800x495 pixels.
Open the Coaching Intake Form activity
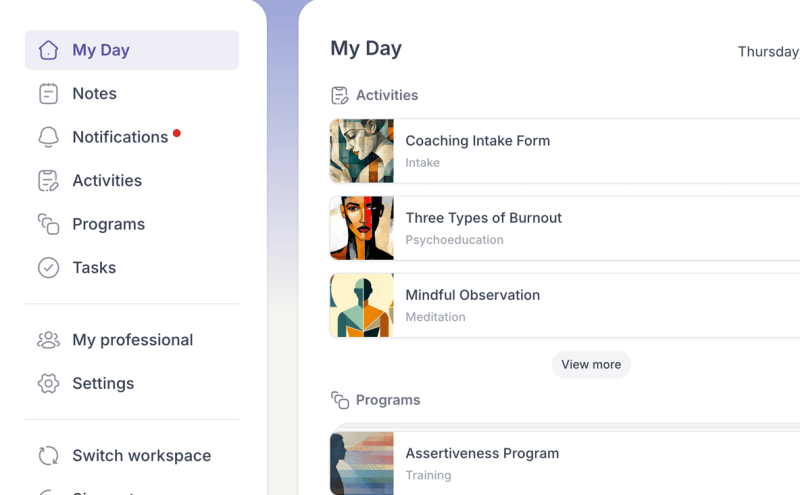tap(478, 141)
